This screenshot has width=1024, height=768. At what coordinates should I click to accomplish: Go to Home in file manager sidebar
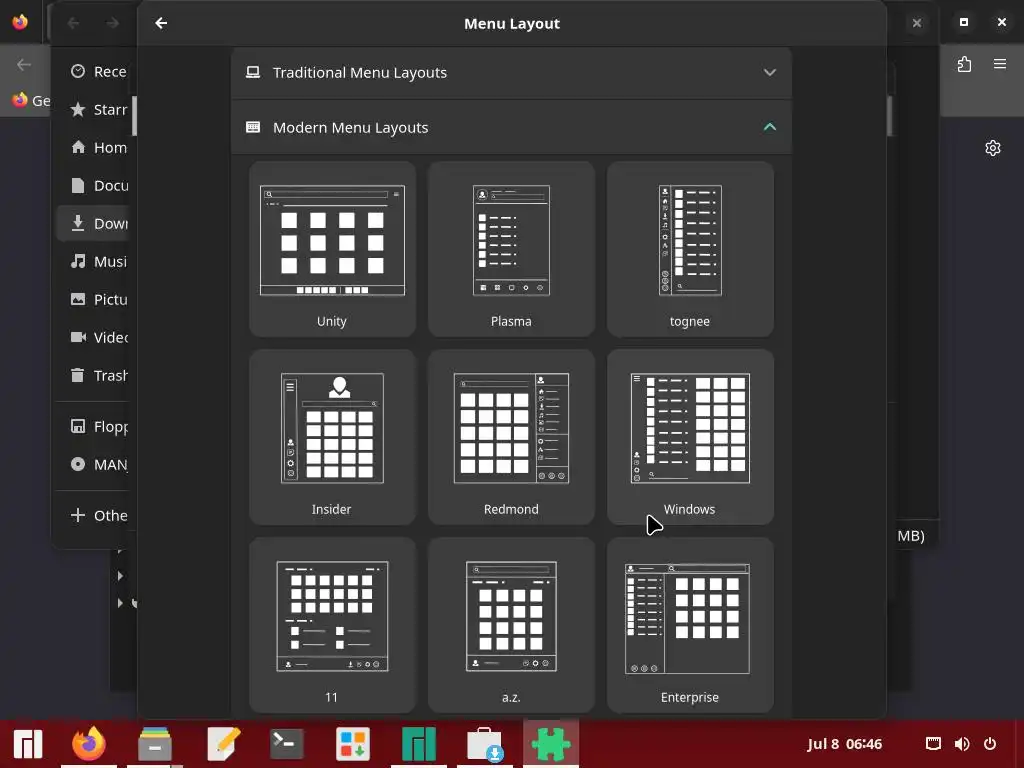[97, 148]
